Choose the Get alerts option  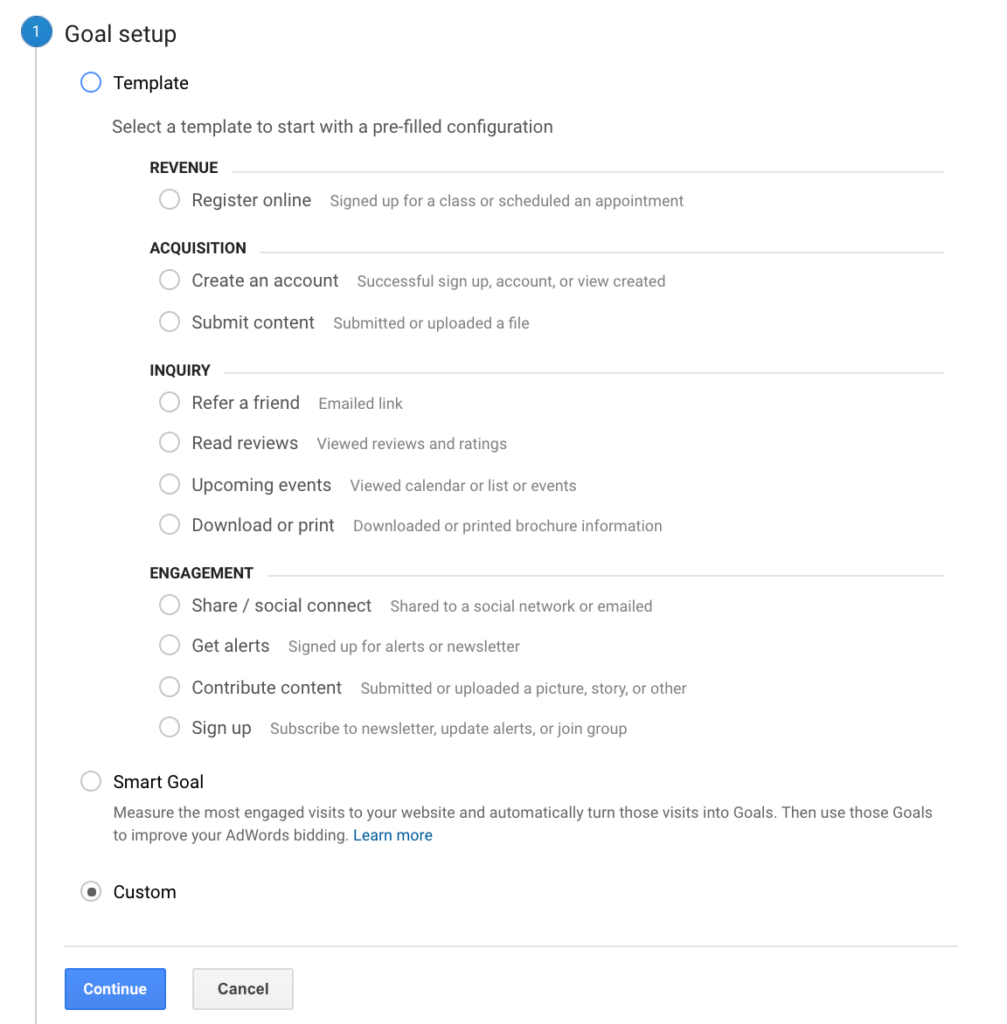pyautogui.click(x=170, y=646)
